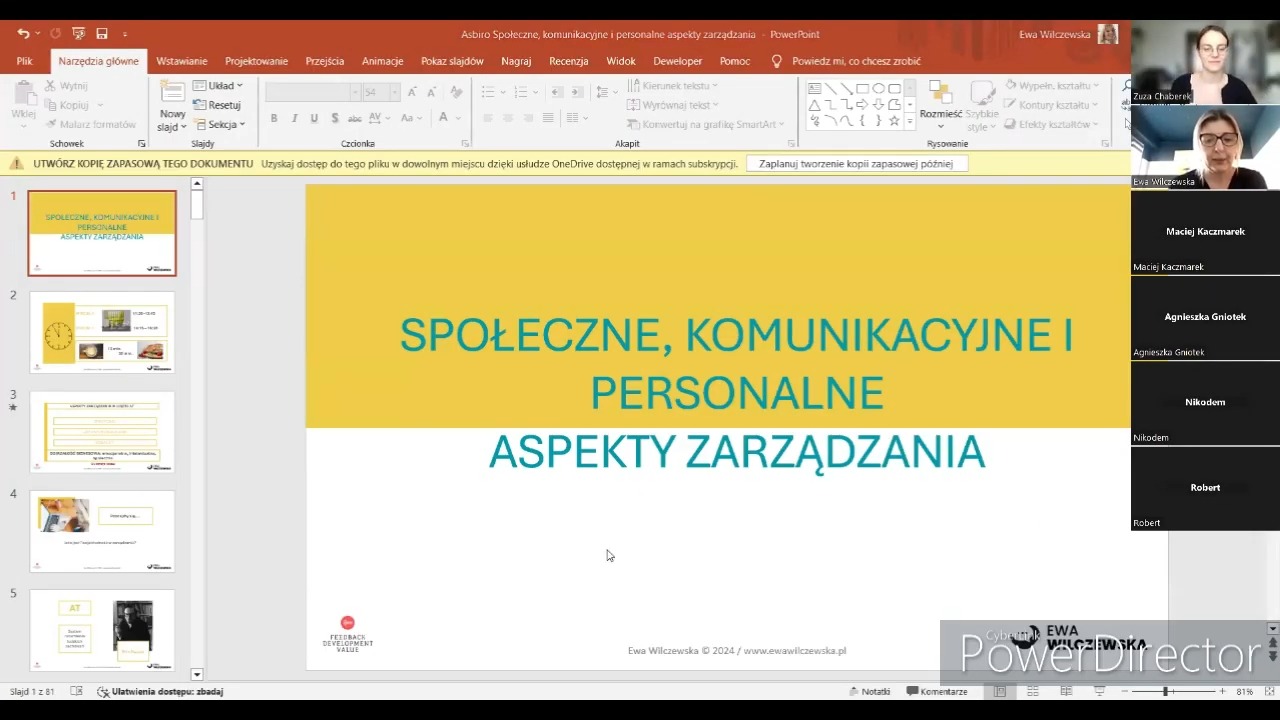
Task: Increase font size icon
Action: click(x=412, y=92)
